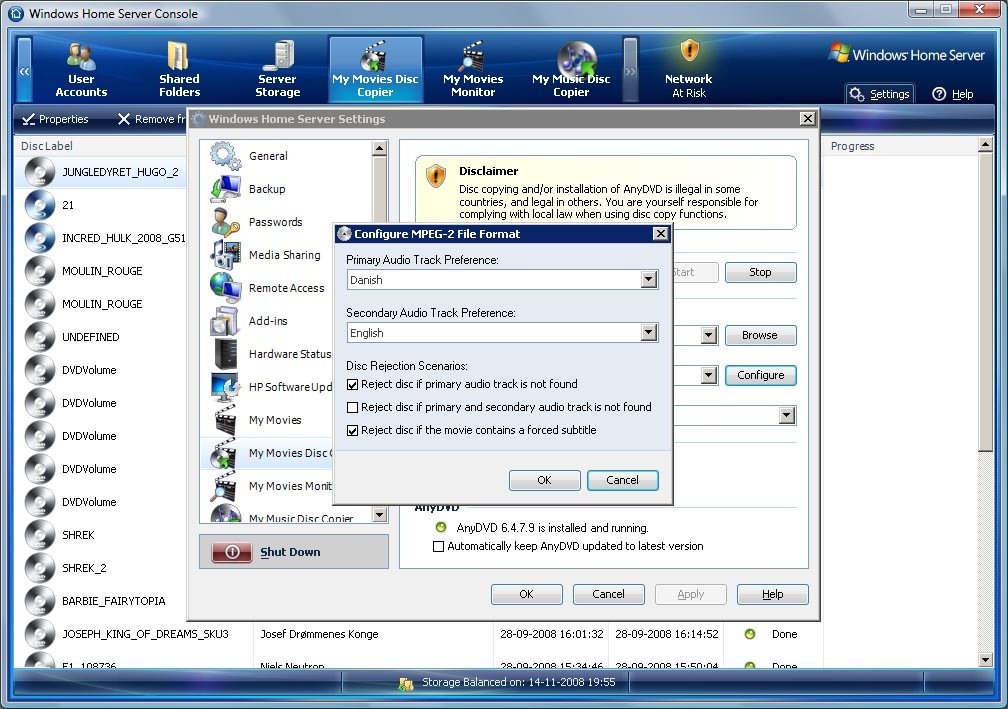Click the disc icon beside BARBIE_FAIRYTOPIA

40,601
